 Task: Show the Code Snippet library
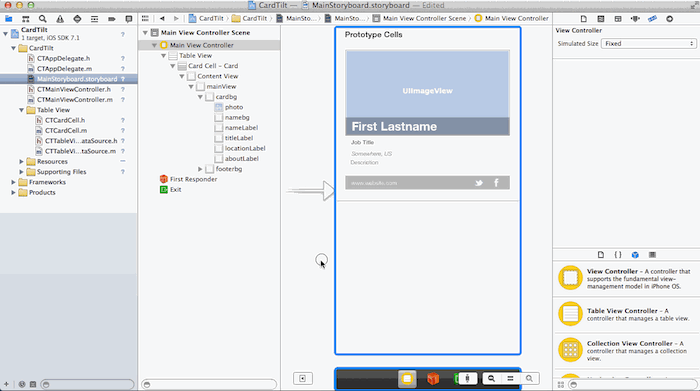point(618,255)
